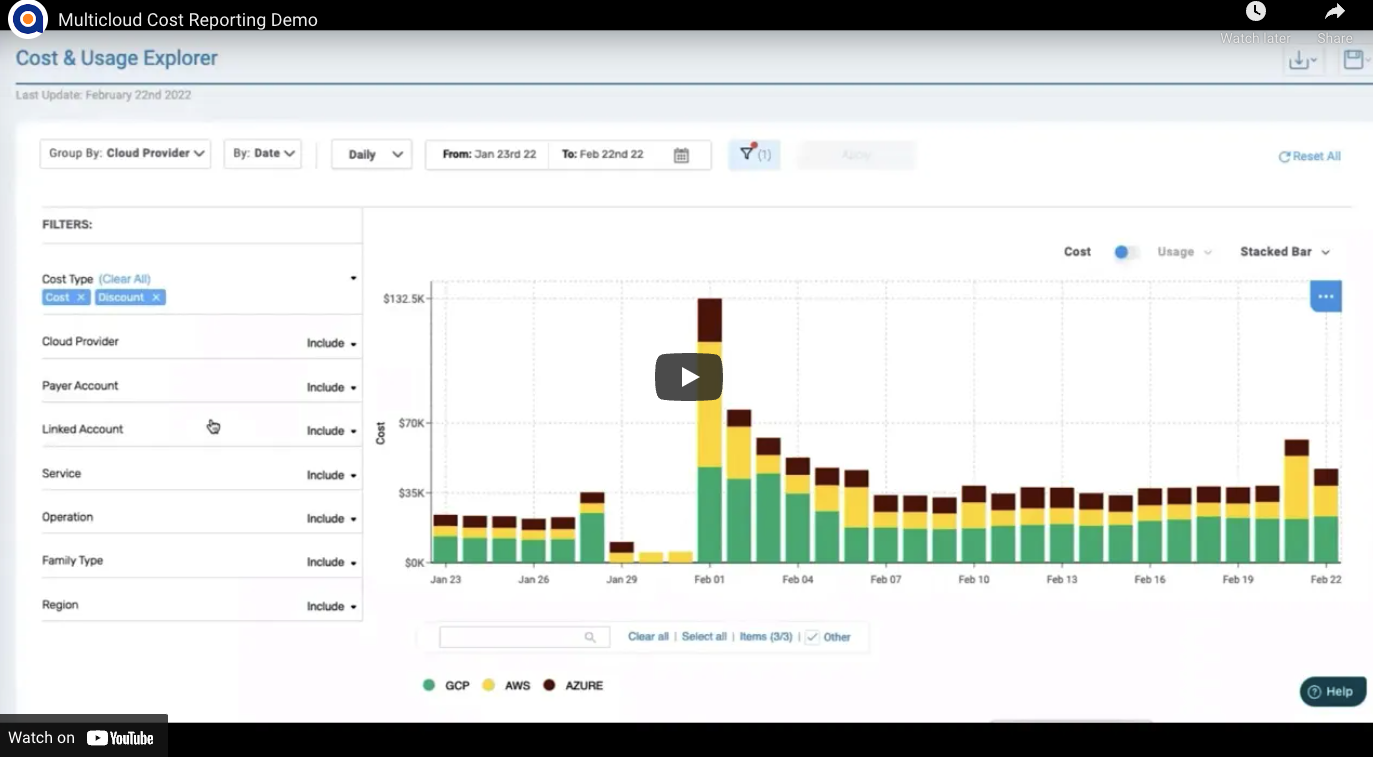Open the By Date dropdown
The height and width of the screenshot is (757, 1373).
(x=263, y=154)
